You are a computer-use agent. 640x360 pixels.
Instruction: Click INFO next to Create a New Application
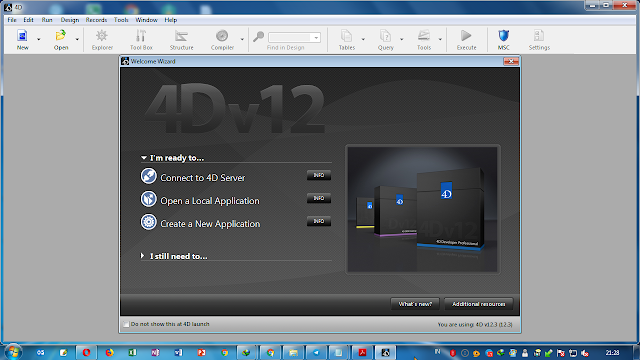[x=319, y=221]
